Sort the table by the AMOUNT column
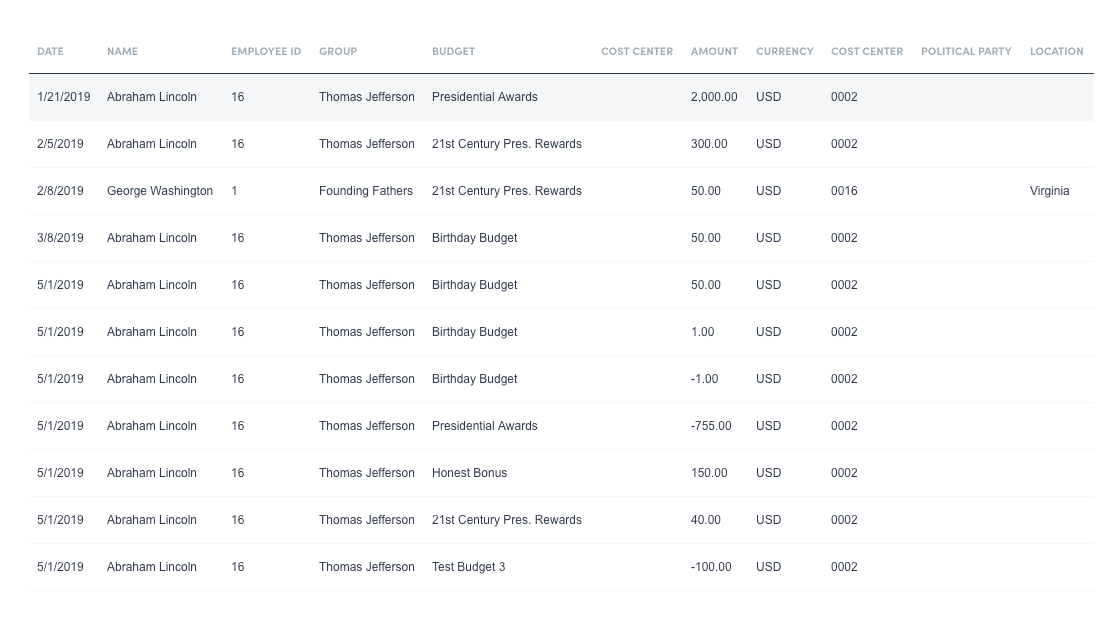Image resolution: width=1119 pixels, height=617 pixels. [713, 51]
